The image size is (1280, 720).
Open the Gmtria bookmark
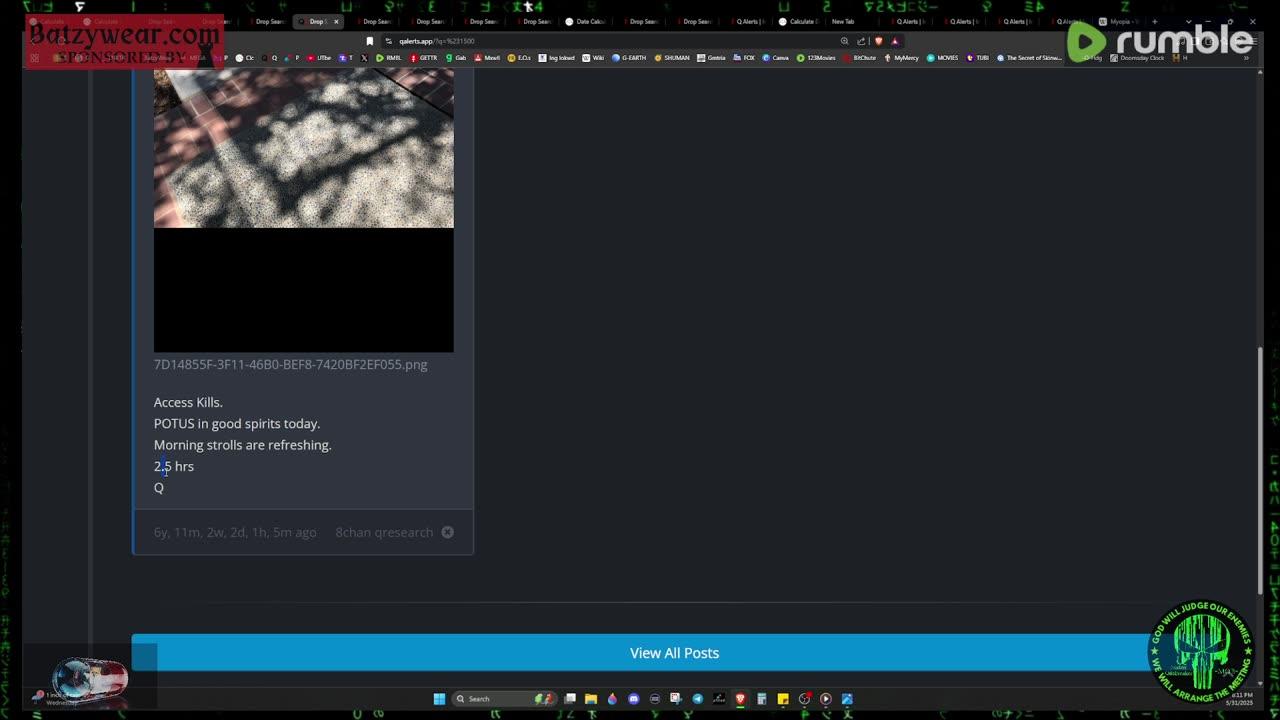click(x=712, y=58)
